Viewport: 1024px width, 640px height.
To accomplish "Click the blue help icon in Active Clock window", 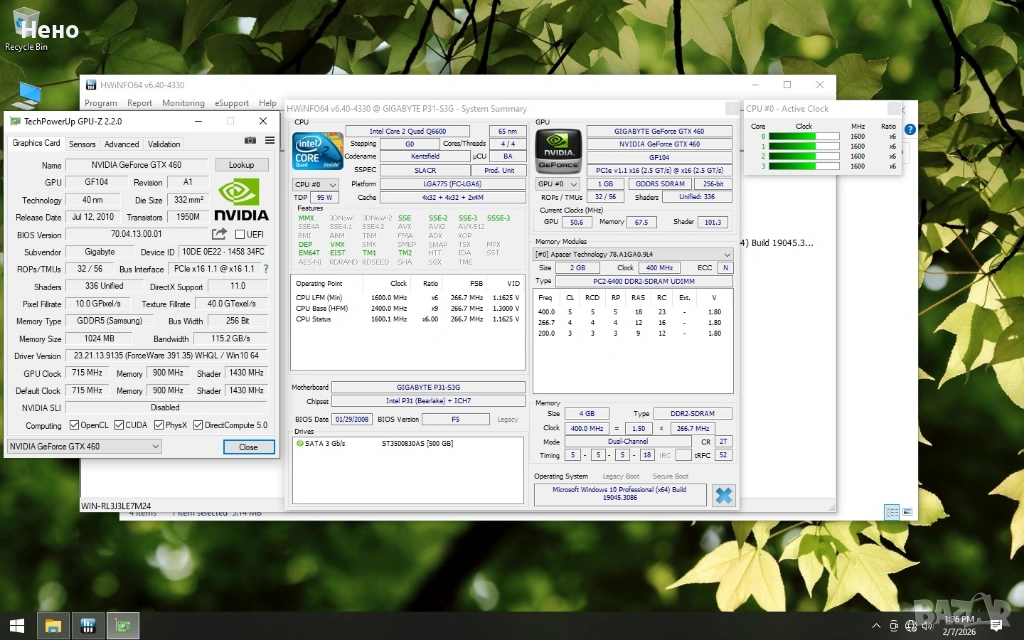I will [x=910, y=129].
